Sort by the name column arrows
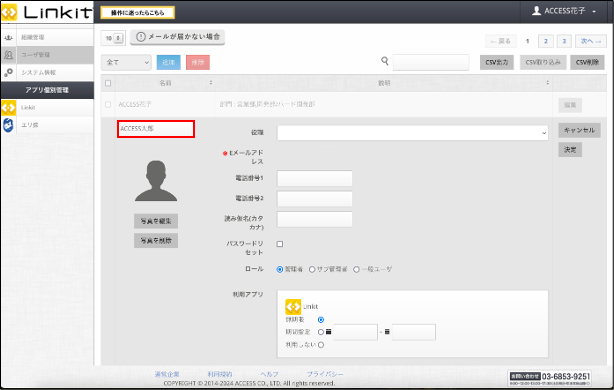This screenshot has height=390, width=614. (211, 83)
